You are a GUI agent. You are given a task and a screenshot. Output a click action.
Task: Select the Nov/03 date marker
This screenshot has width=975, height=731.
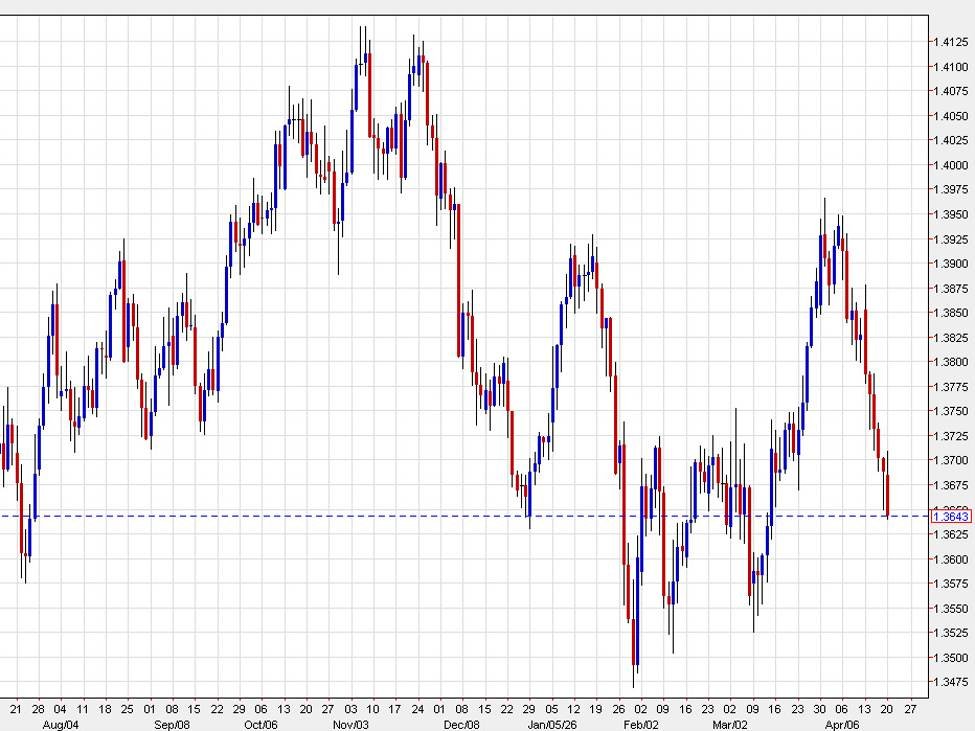tap(349, 723)
